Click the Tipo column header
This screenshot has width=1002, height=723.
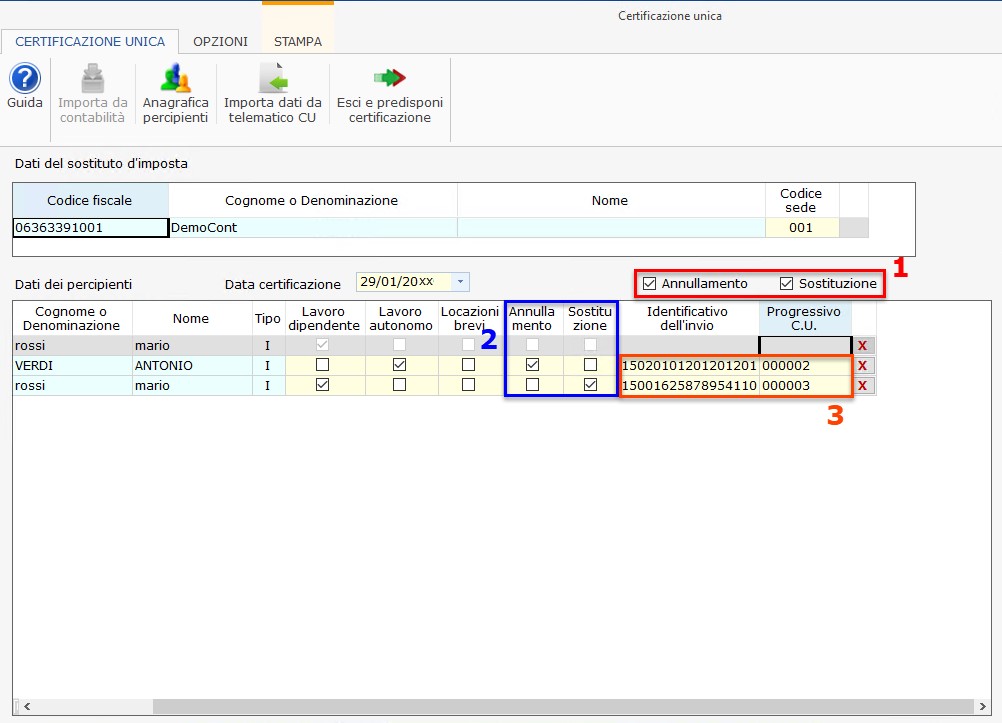point(268,318)
